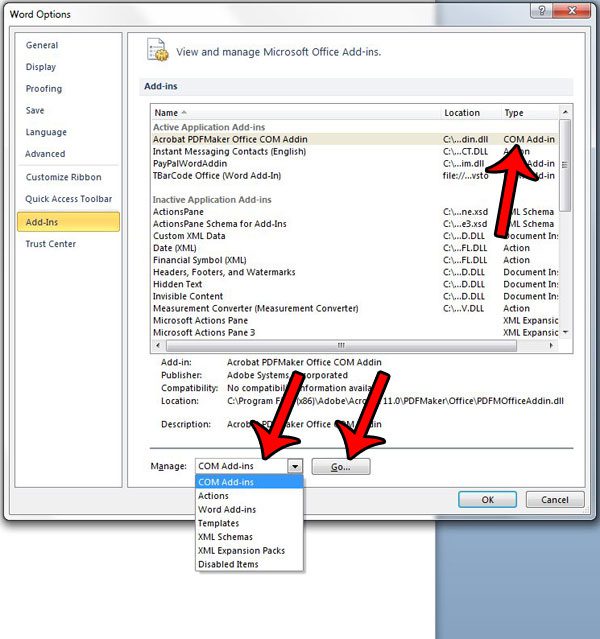The width and height of the screenshot is (600, 639).
Task: Select Instant Messaging Contacts (English) row
Action: click(x=355, y=152)
